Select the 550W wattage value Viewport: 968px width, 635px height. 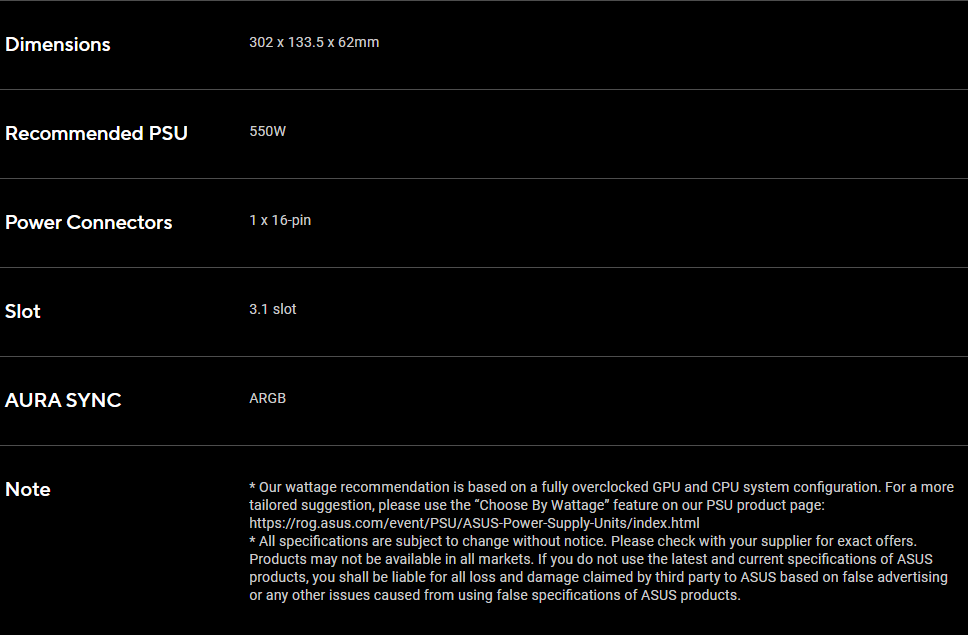pos(267,131)
